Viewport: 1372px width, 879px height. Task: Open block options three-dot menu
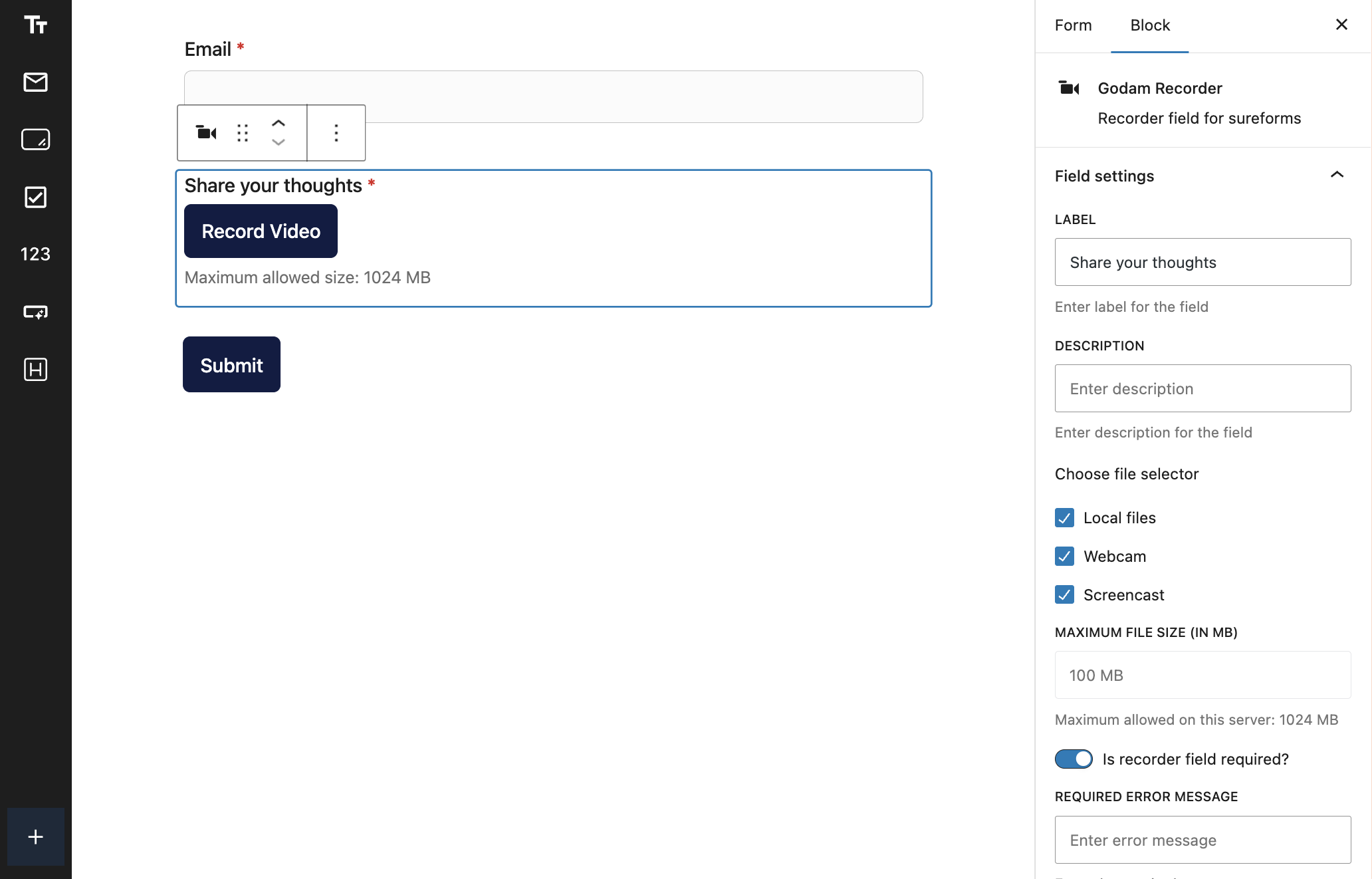click(336, 133)
